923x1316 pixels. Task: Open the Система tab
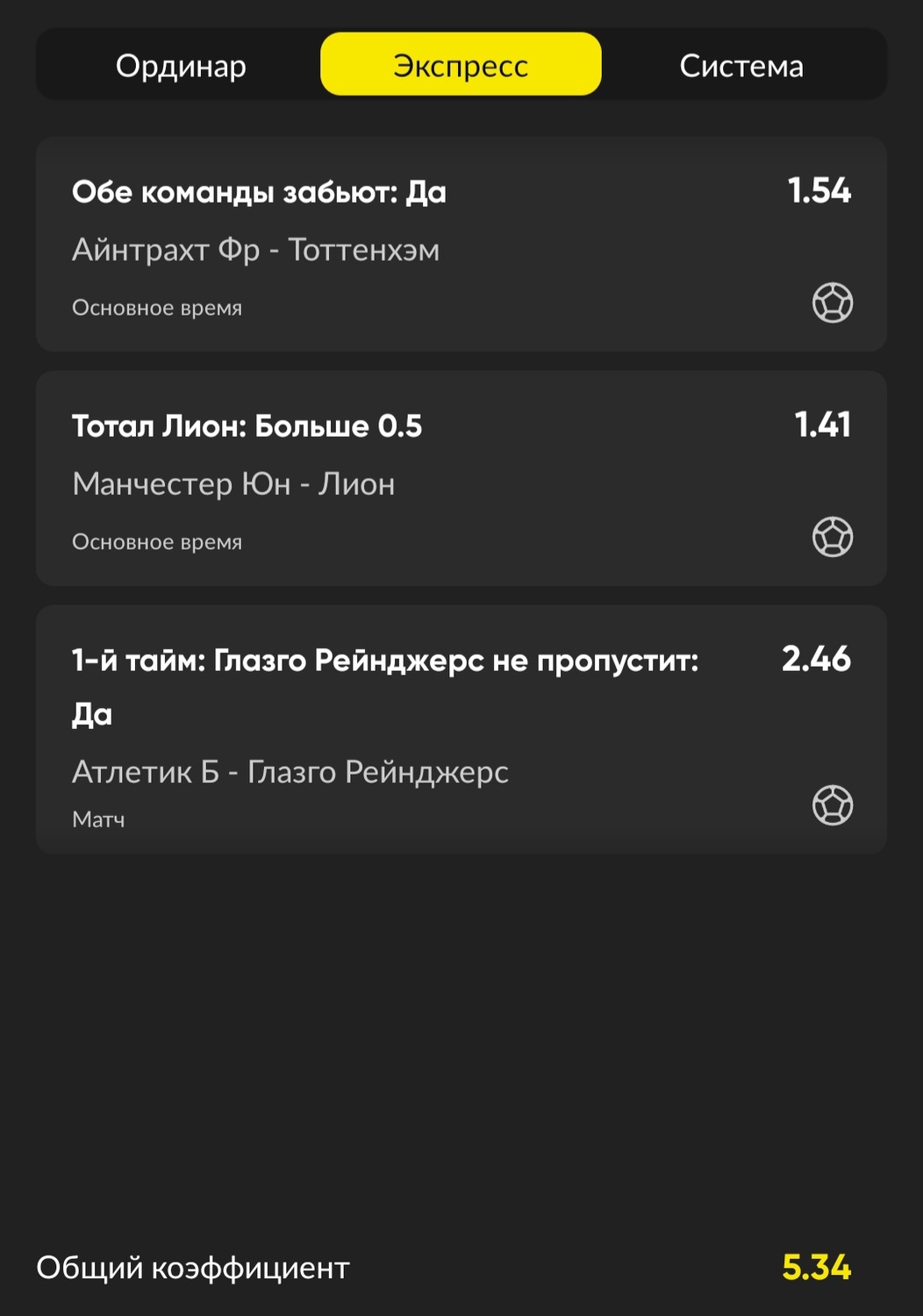pos(741,66)
